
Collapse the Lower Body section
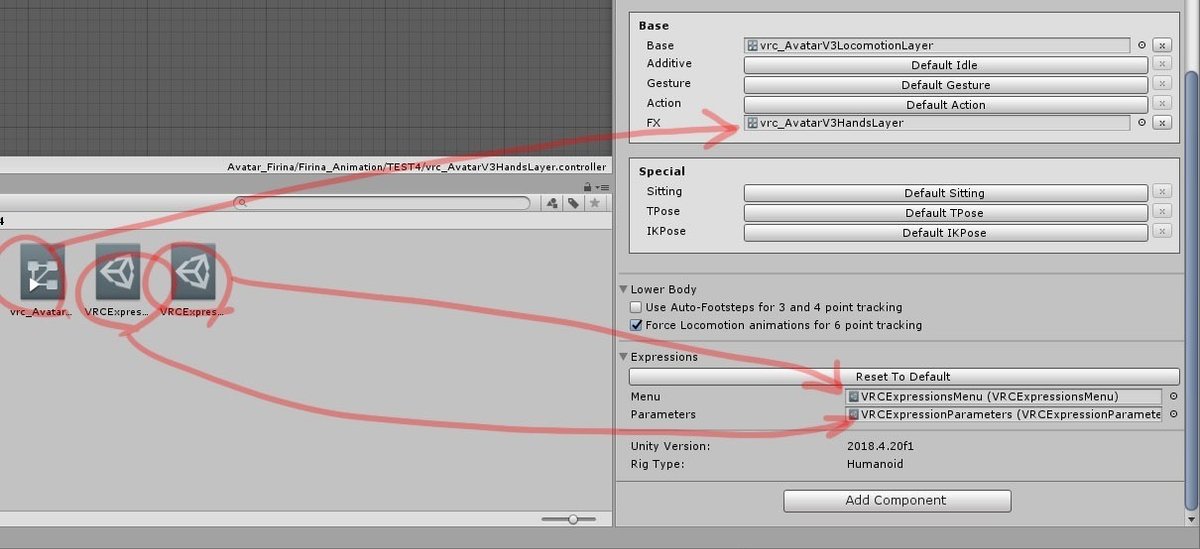(x=623, y=289)
